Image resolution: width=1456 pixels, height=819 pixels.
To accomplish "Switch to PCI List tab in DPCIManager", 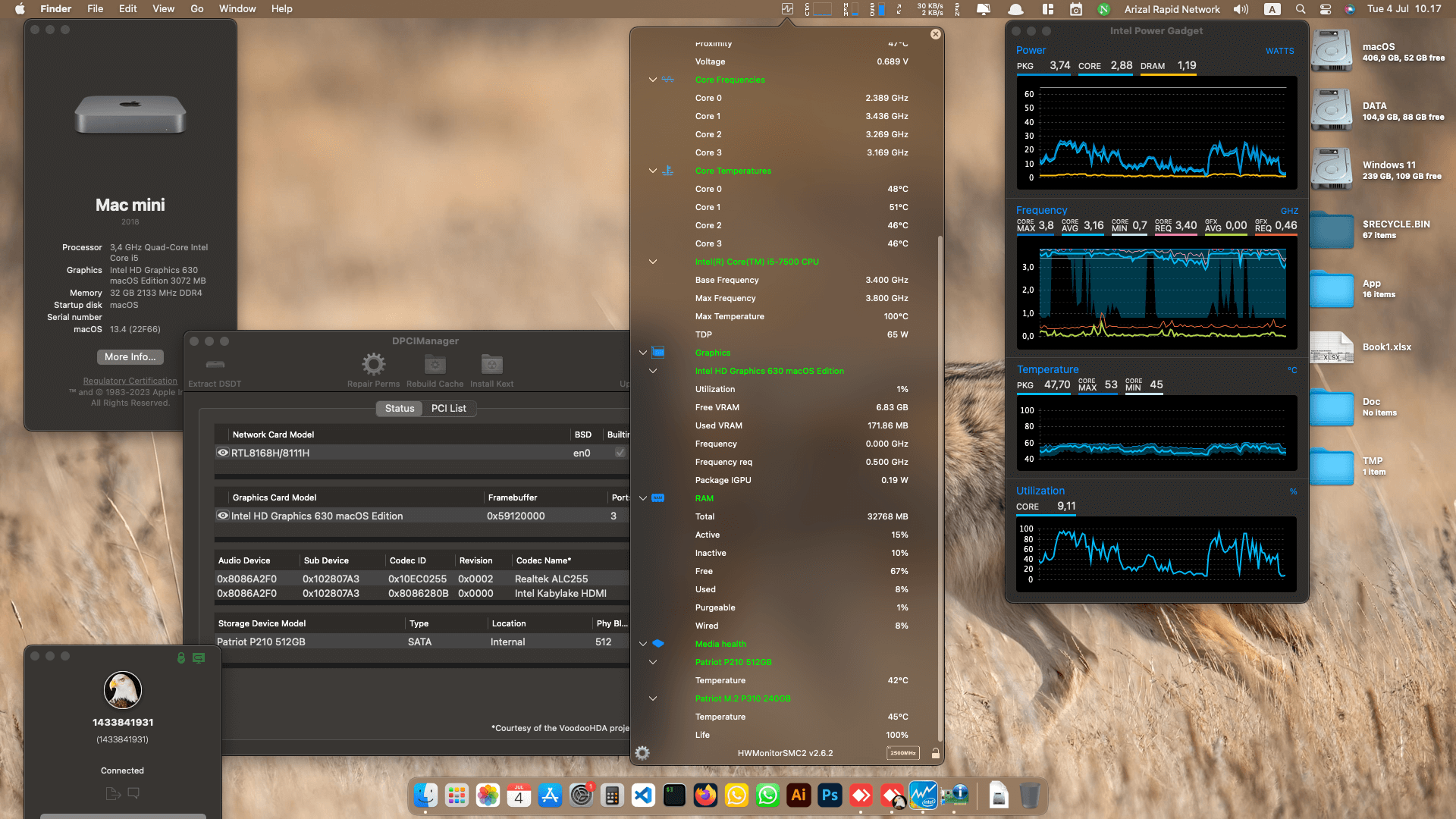I will (x=448, y=408).
